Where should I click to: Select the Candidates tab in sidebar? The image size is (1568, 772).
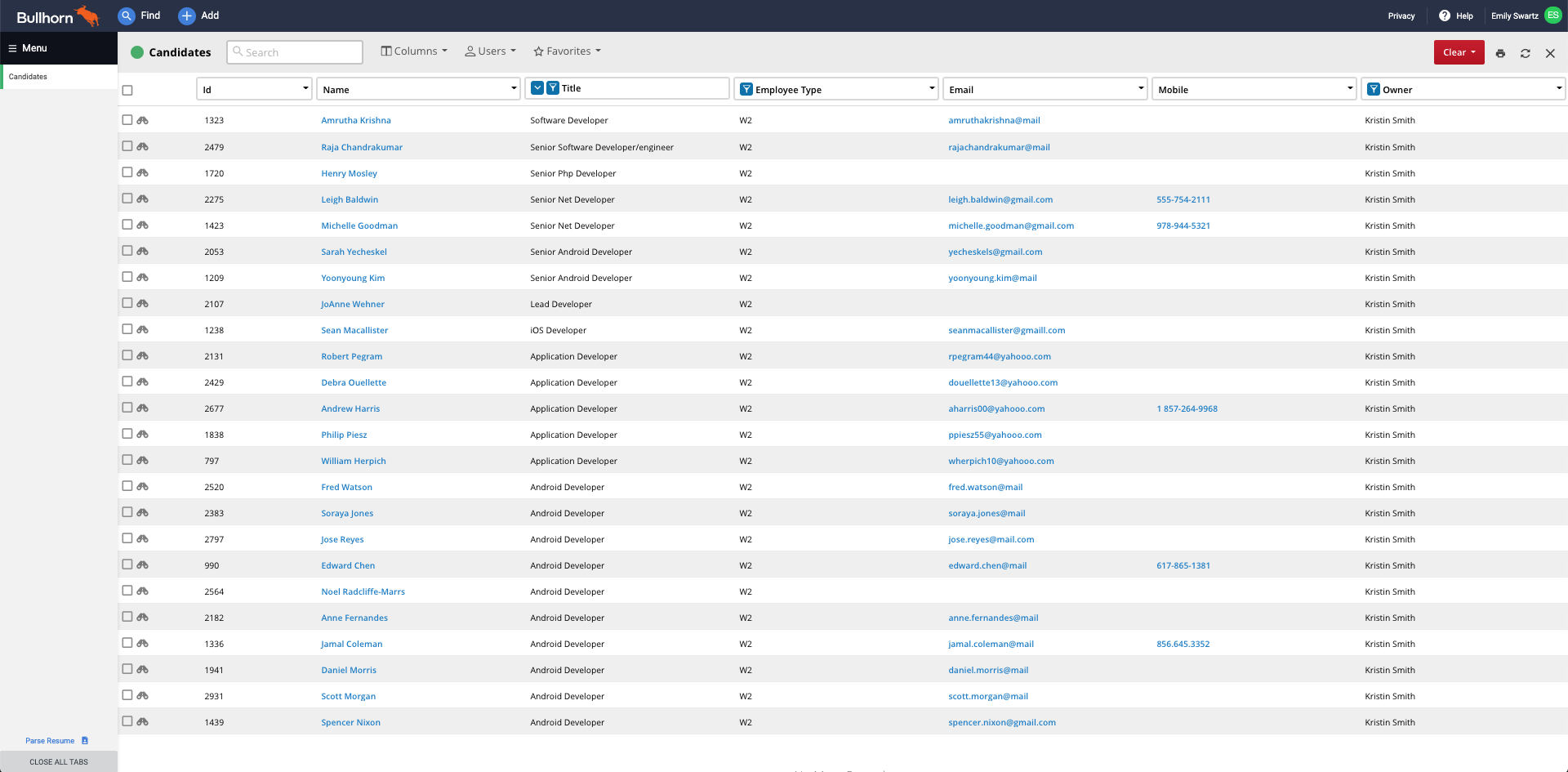(29, 77)
